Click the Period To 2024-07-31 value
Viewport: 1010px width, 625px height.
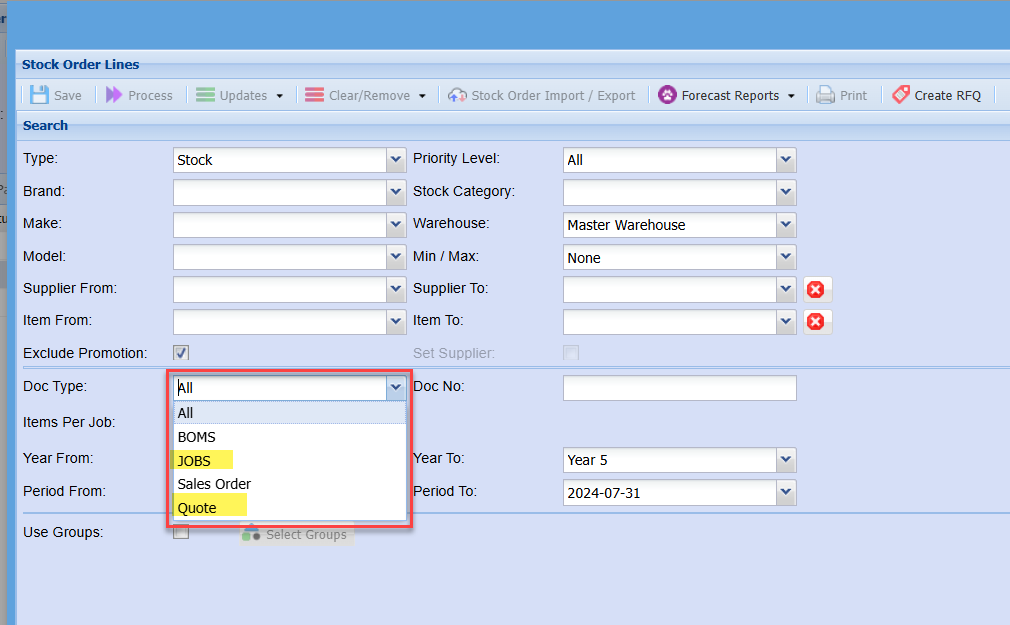[x=670, y=492]
